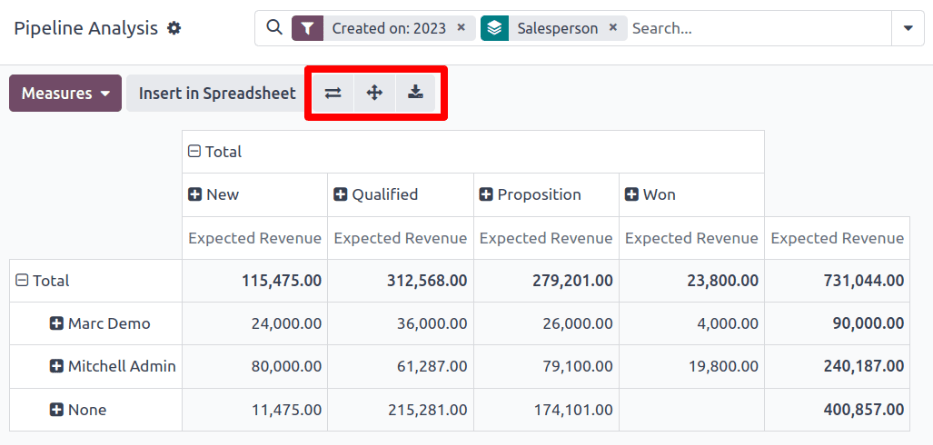Collapse the Total column header
The height and width of the screenshot is (445, 933).
coord(195,152)
